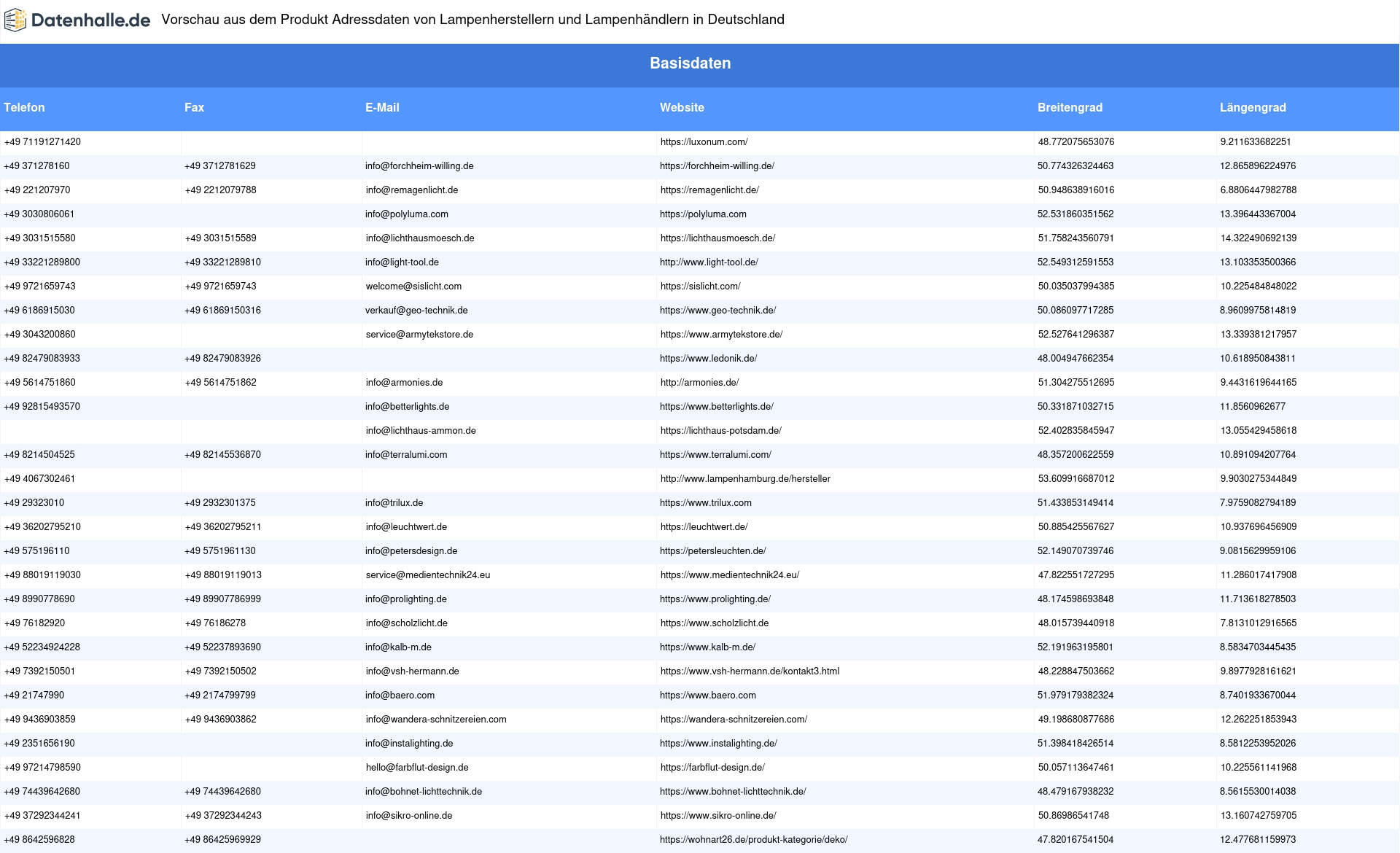Select email info@baero.com
The width and height of the screenshot is (1400, 853).
click(x=400, y=696)
